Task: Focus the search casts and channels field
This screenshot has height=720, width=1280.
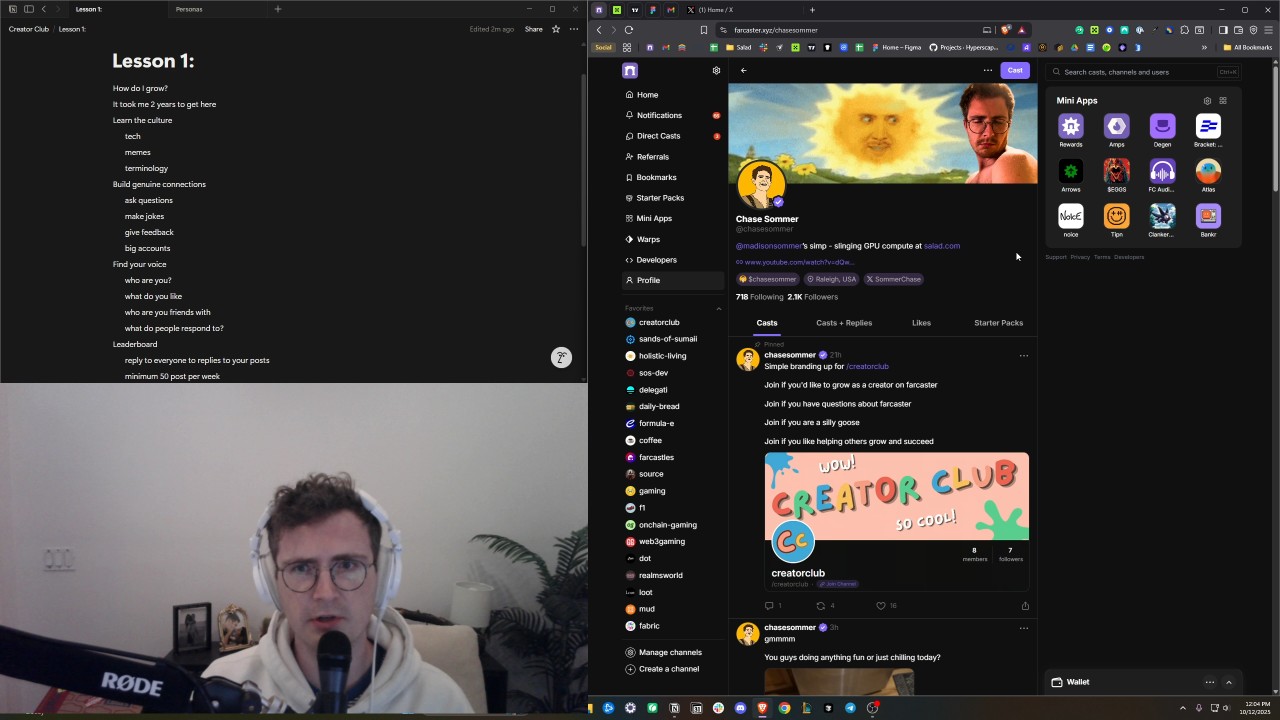Action: [1138, 72]
